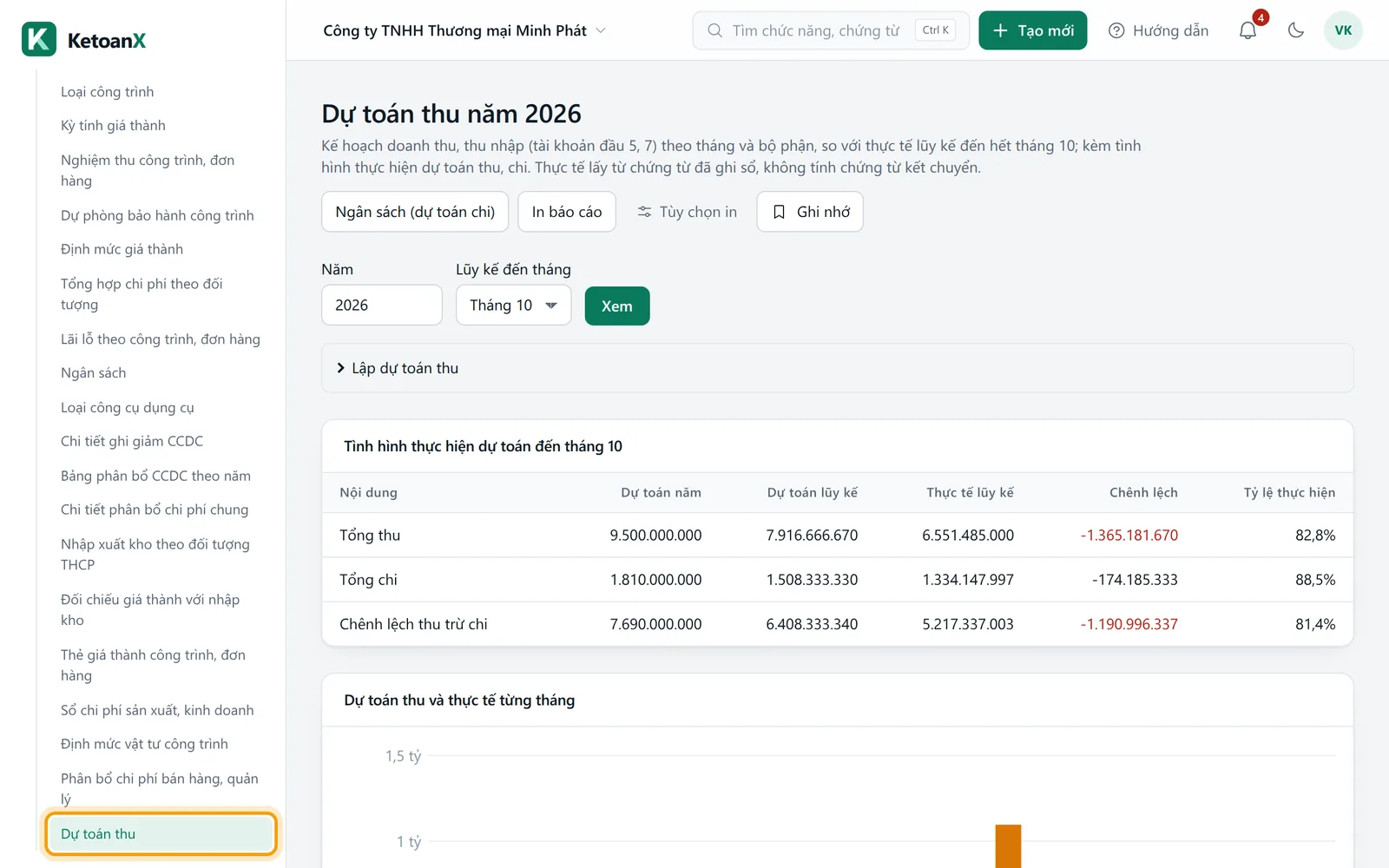Expand the Lập dự toán thu section
This screenshot has height=868, width=1389.
(838, 368)
